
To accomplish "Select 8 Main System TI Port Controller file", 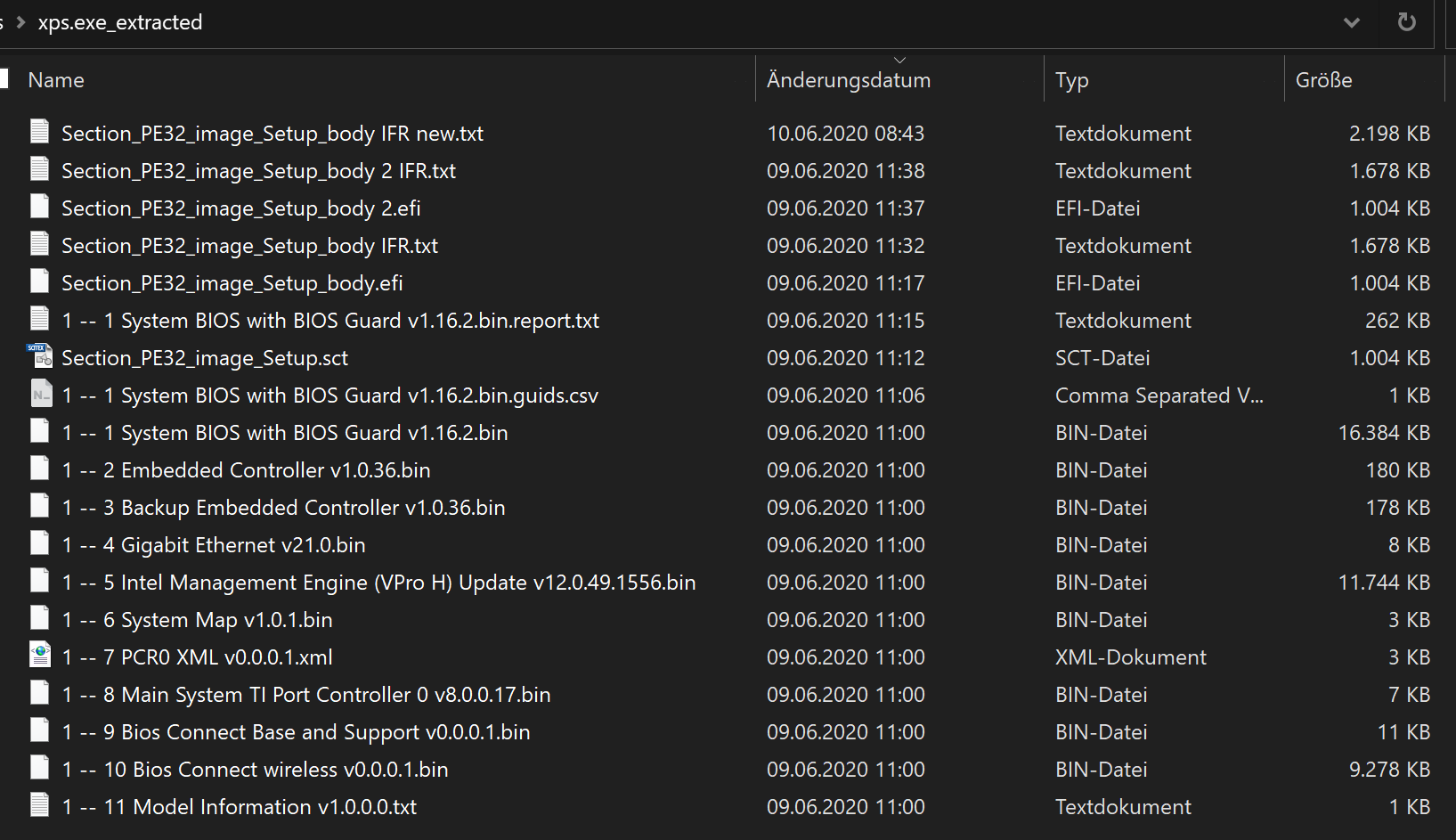I will 306,695.
